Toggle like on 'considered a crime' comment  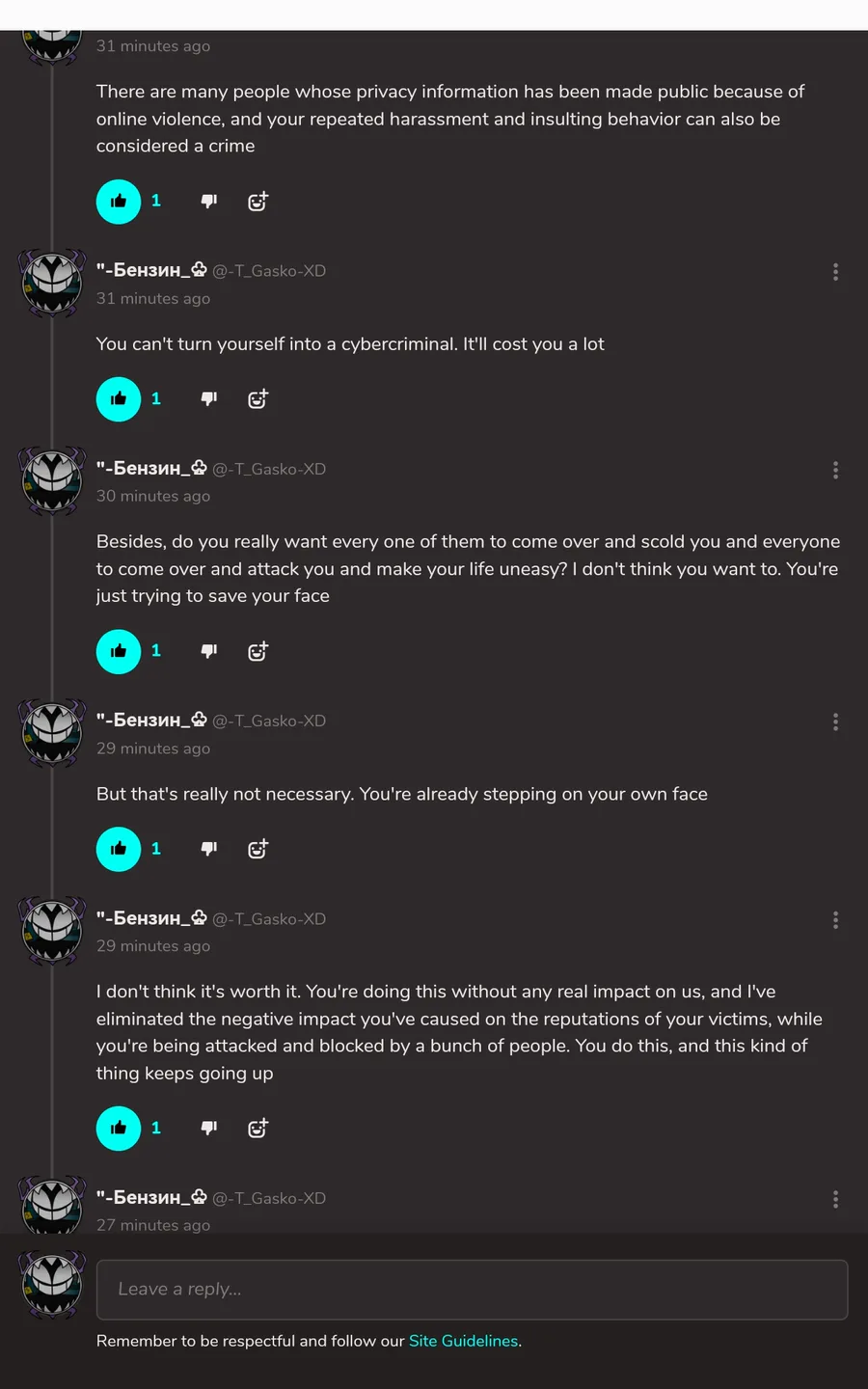click(119, 202)
